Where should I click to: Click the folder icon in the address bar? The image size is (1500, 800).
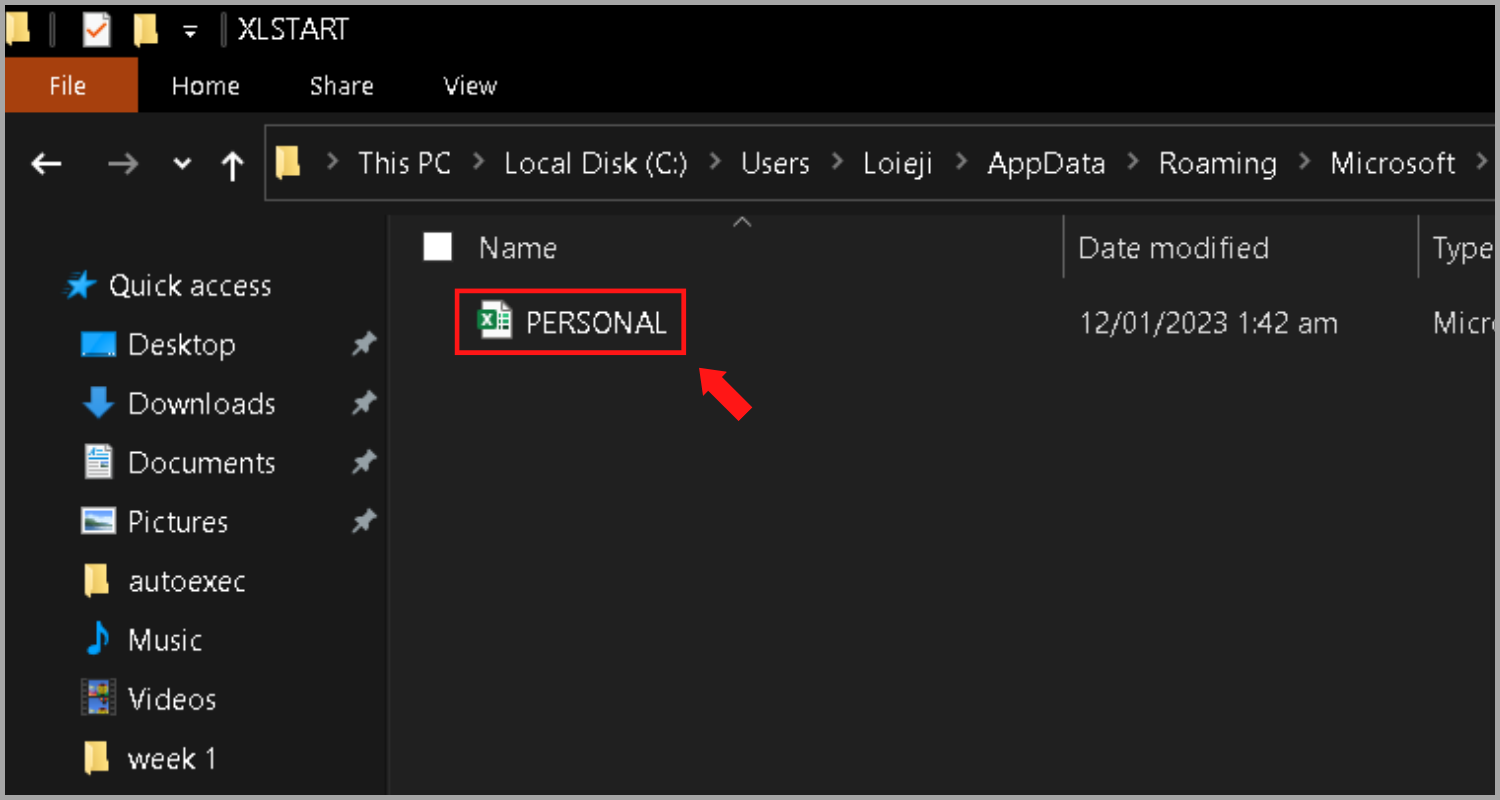click(x=290, y=163)
